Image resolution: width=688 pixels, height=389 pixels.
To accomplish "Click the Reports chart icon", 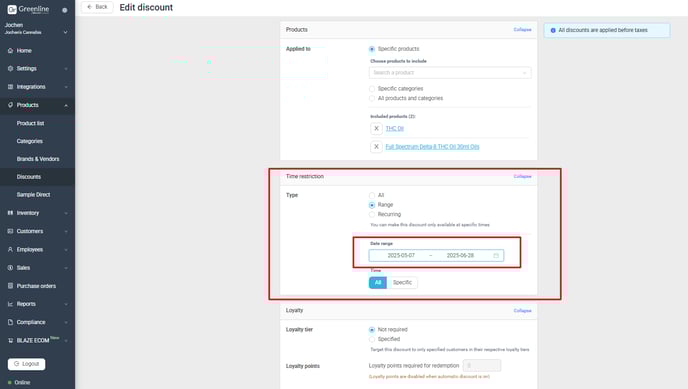I will (x=10, y=304).
